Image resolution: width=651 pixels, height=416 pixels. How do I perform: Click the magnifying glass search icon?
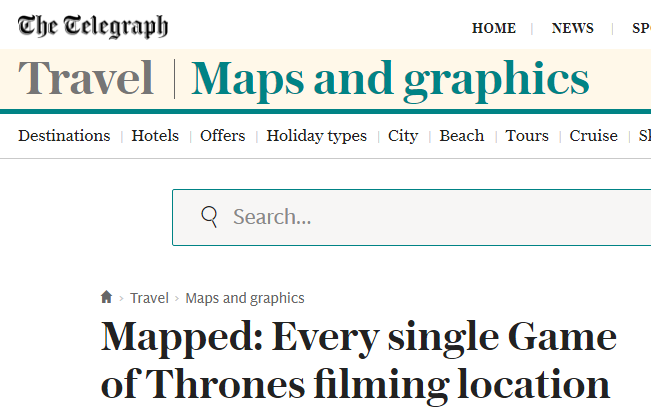click(209, 217)
